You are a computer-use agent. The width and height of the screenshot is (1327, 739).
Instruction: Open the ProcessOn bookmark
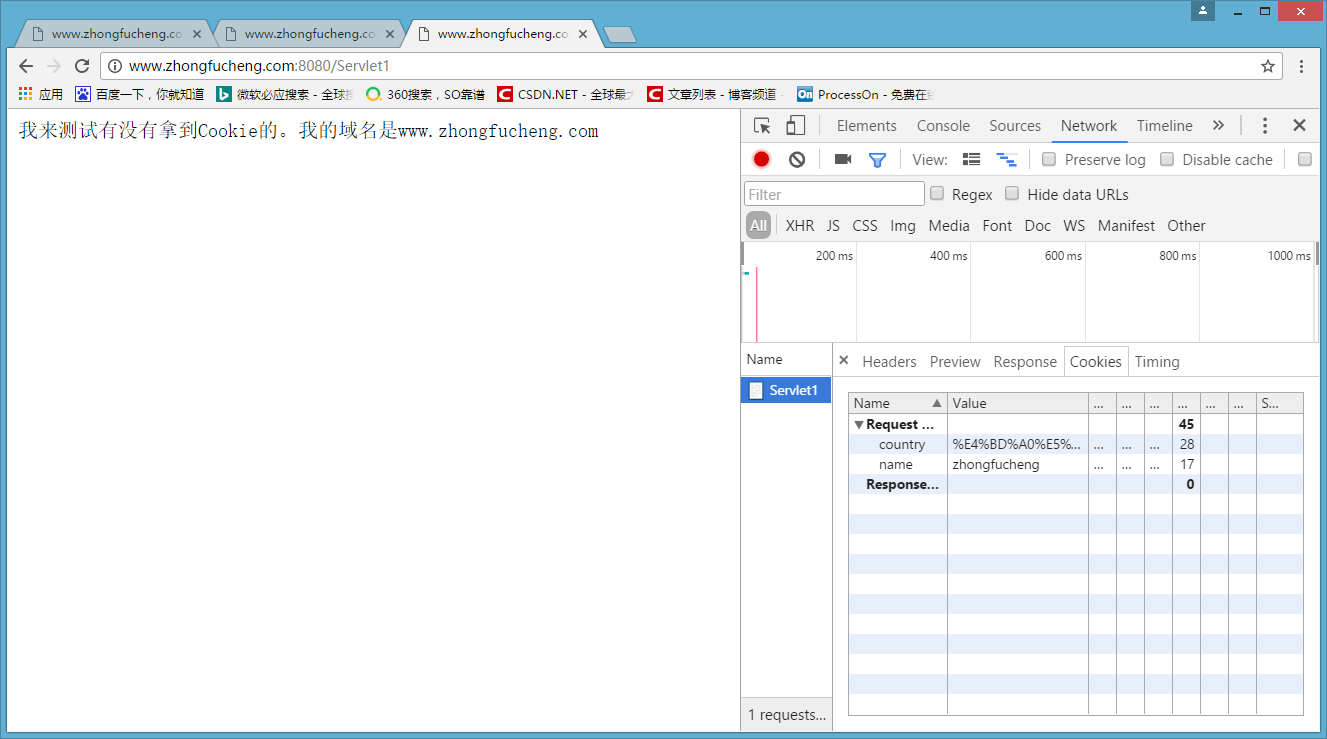pos(864,94)
